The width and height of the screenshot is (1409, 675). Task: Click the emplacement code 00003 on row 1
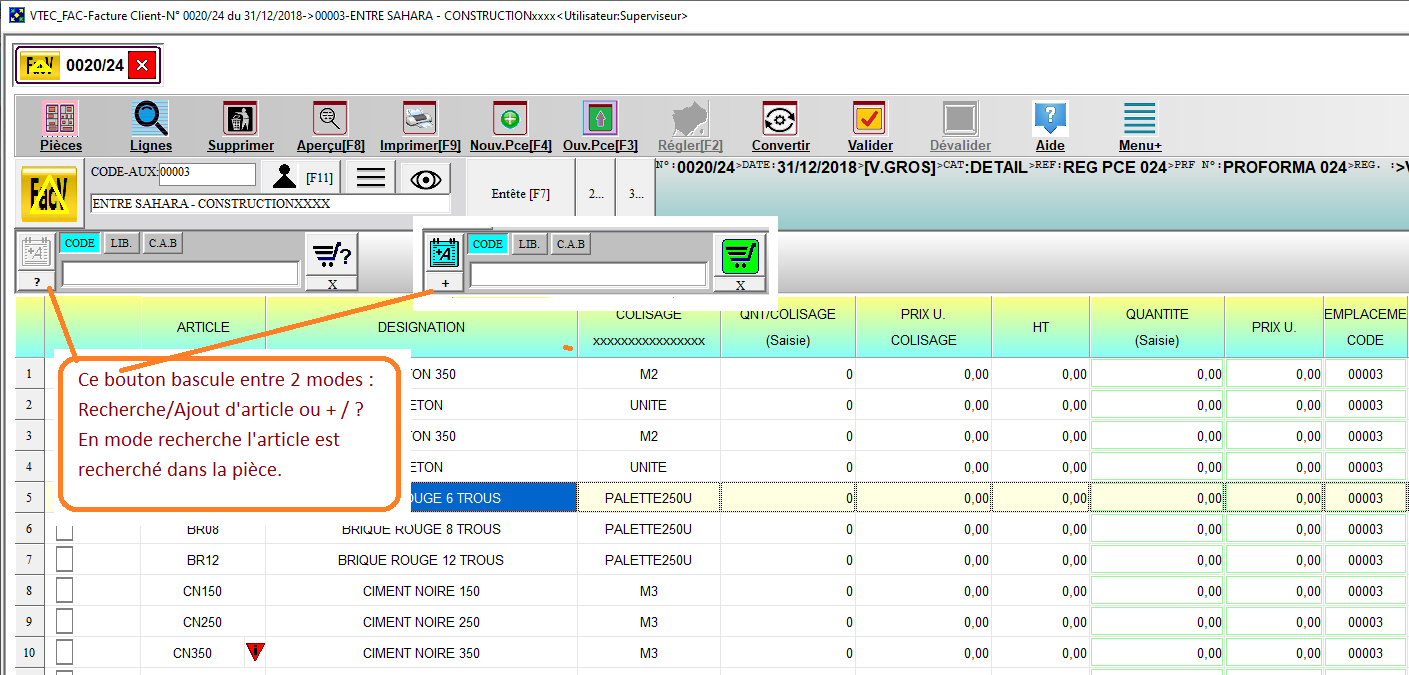(1365, 374)
